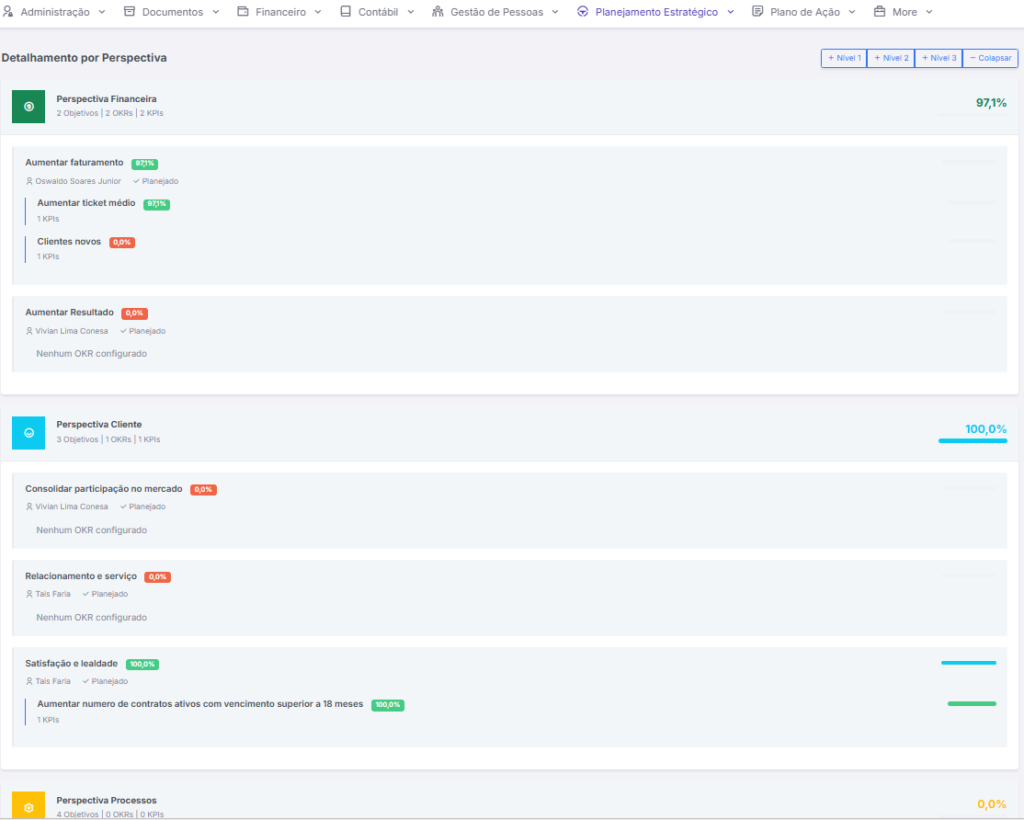The height and width of the screenshot is (820, 1024).
Task: Click the Documentos archive icon in navbar
Action: coord(129,12)
